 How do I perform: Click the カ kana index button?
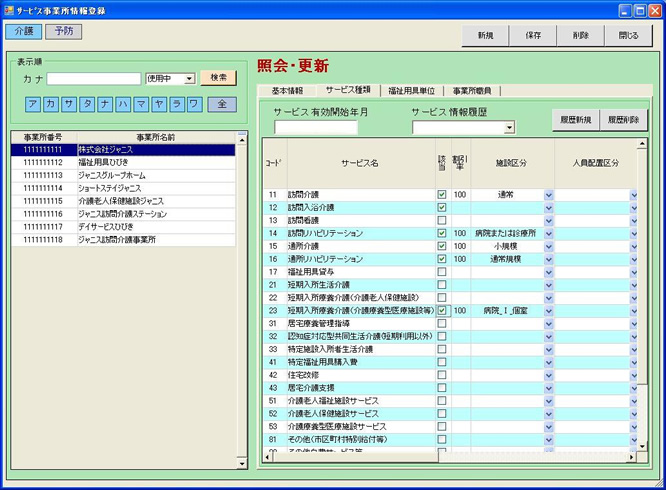point(53,104)
